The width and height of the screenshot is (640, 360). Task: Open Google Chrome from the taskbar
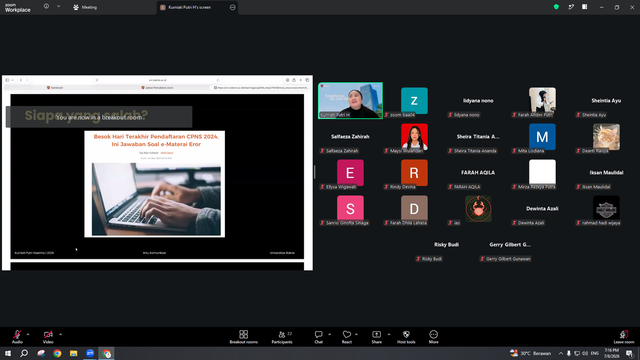[57, 353]
